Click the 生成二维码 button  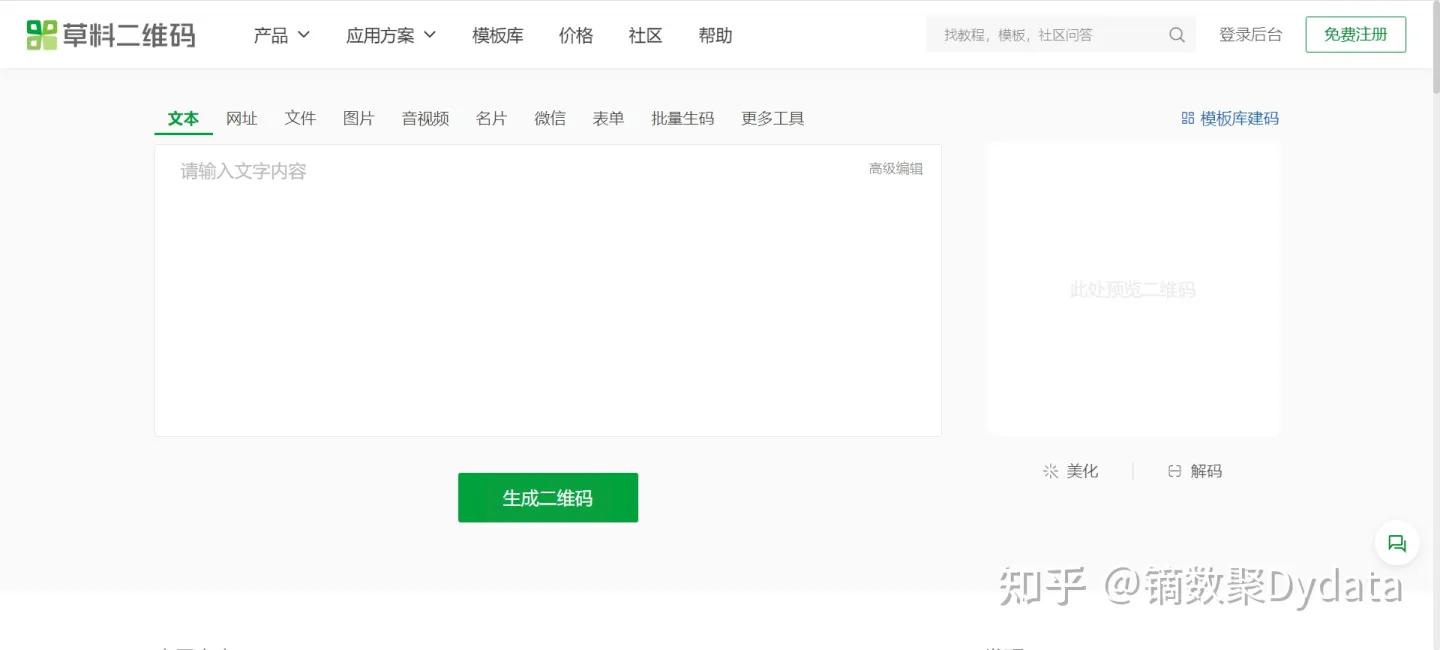click(x=547, y=497)
